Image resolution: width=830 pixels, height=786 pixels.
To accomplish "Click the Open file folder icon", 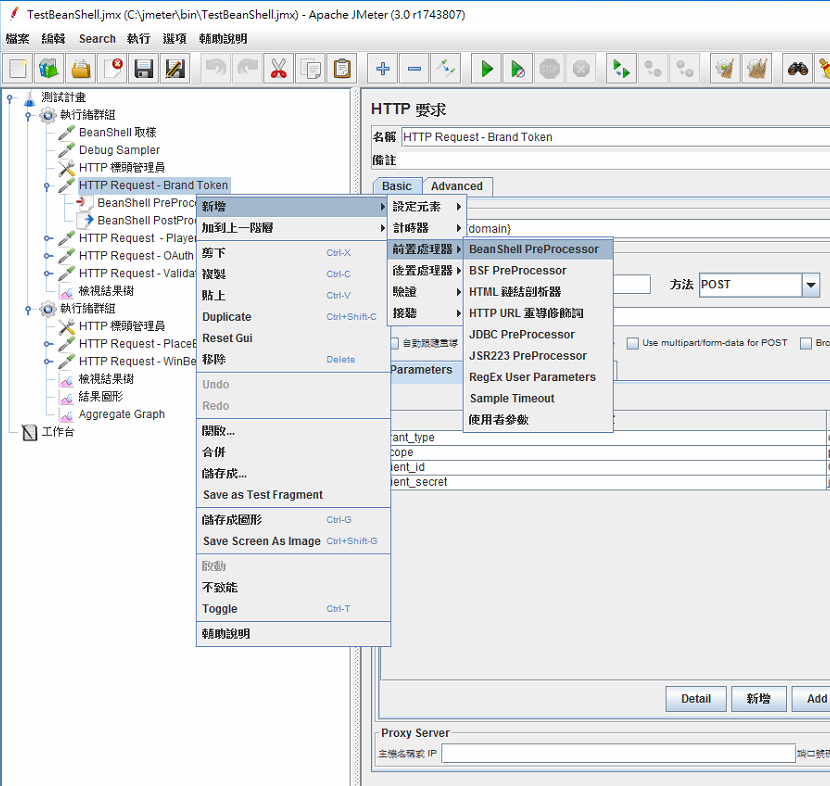I will click(x=81, y=69).
